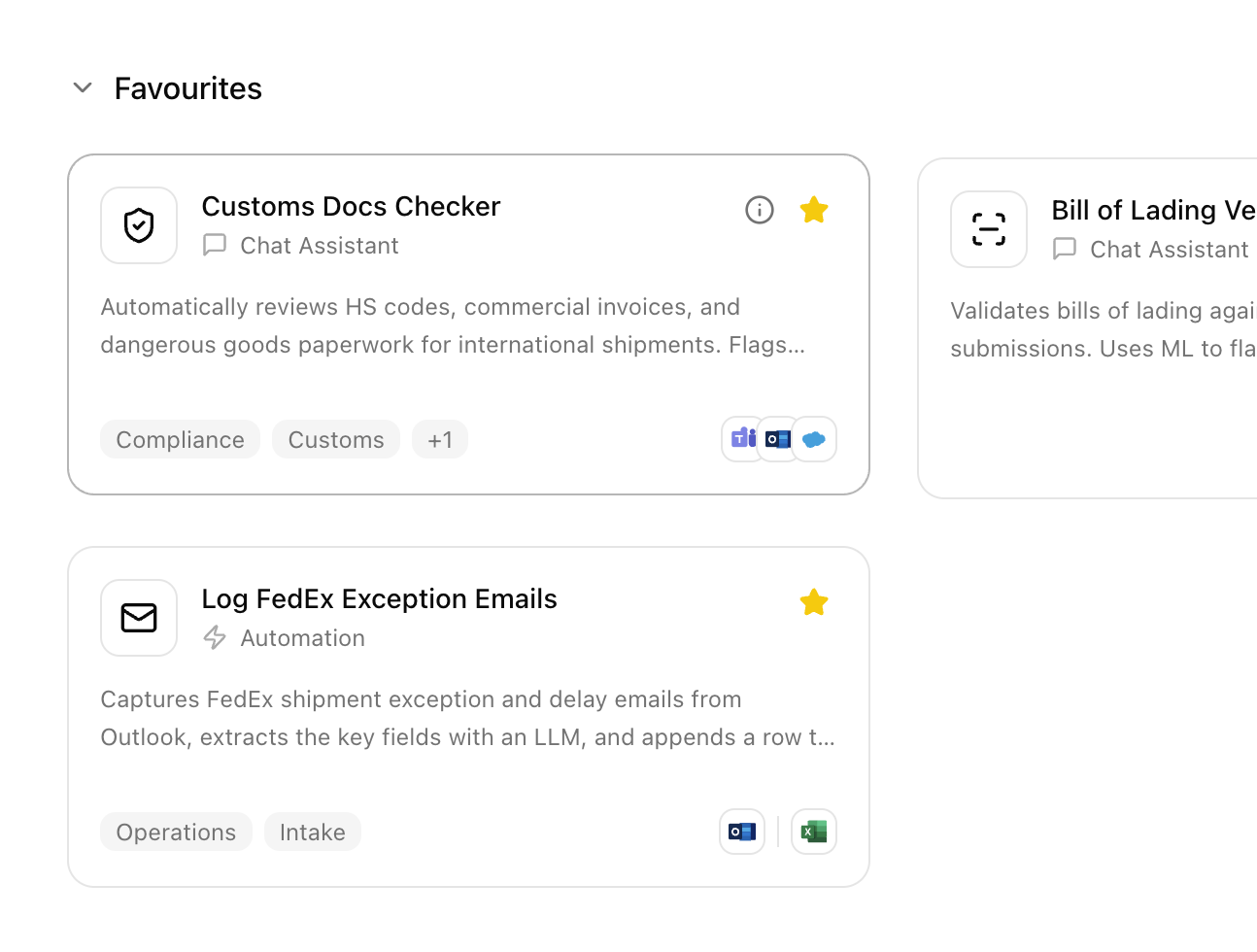
Task: Select the Customs tag
Action: tap(336, 440)
